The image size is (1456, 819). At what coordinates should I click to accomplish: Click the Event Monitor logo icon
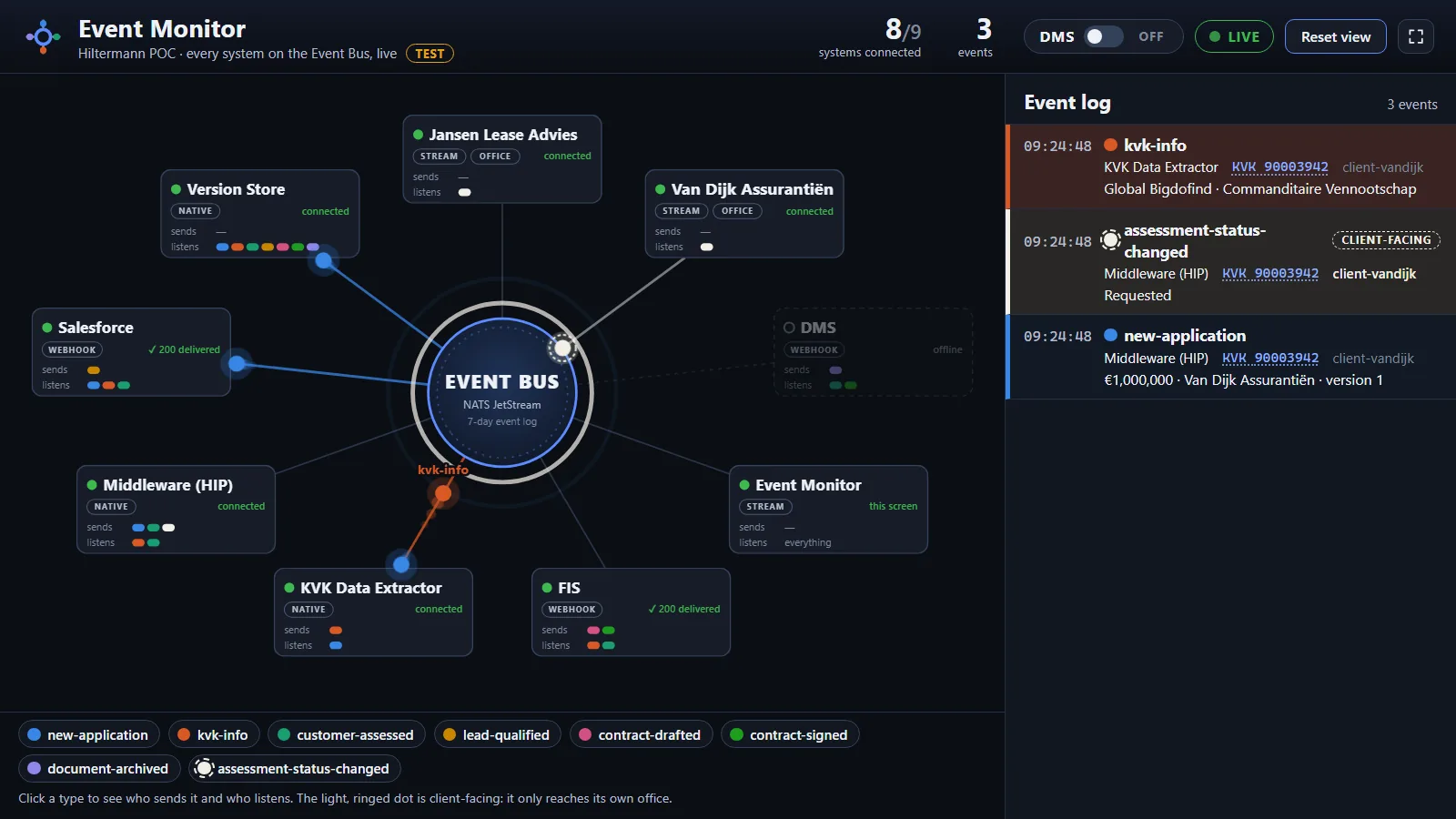point(43,36)
